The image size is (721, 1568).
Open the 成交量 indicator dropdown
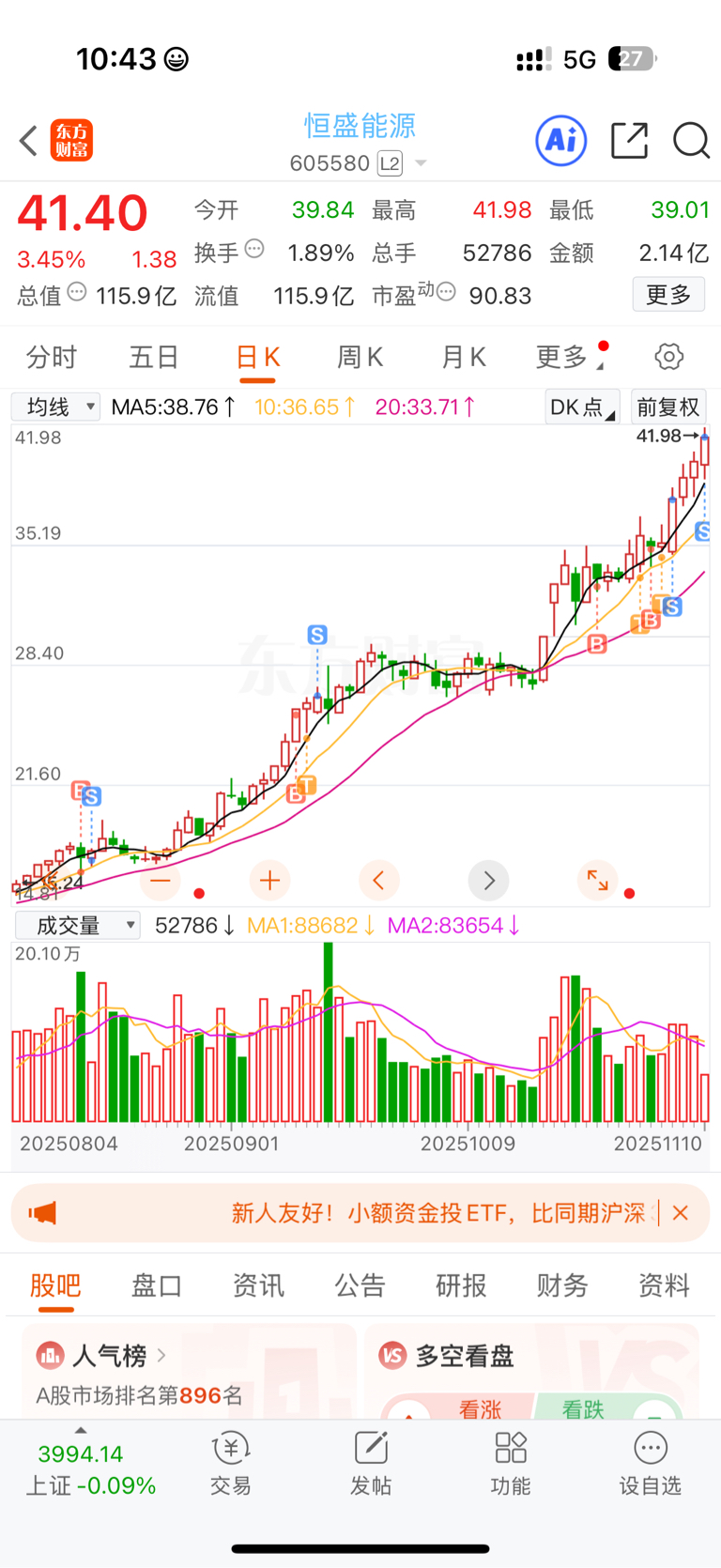(78, 925)
